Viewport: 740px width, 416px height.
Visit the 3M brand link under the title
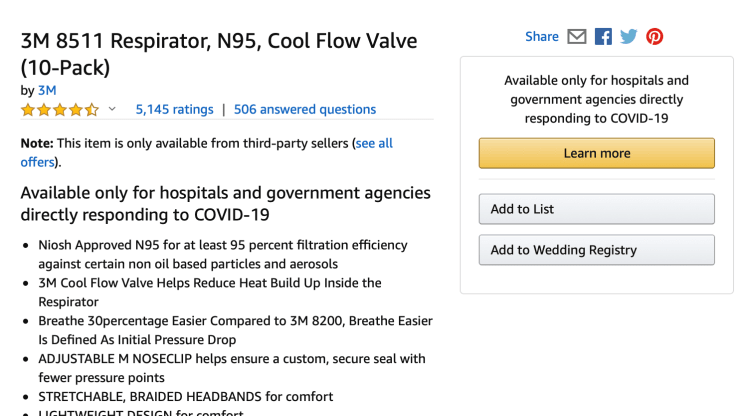pyautogui.click(x=47, y=90)
